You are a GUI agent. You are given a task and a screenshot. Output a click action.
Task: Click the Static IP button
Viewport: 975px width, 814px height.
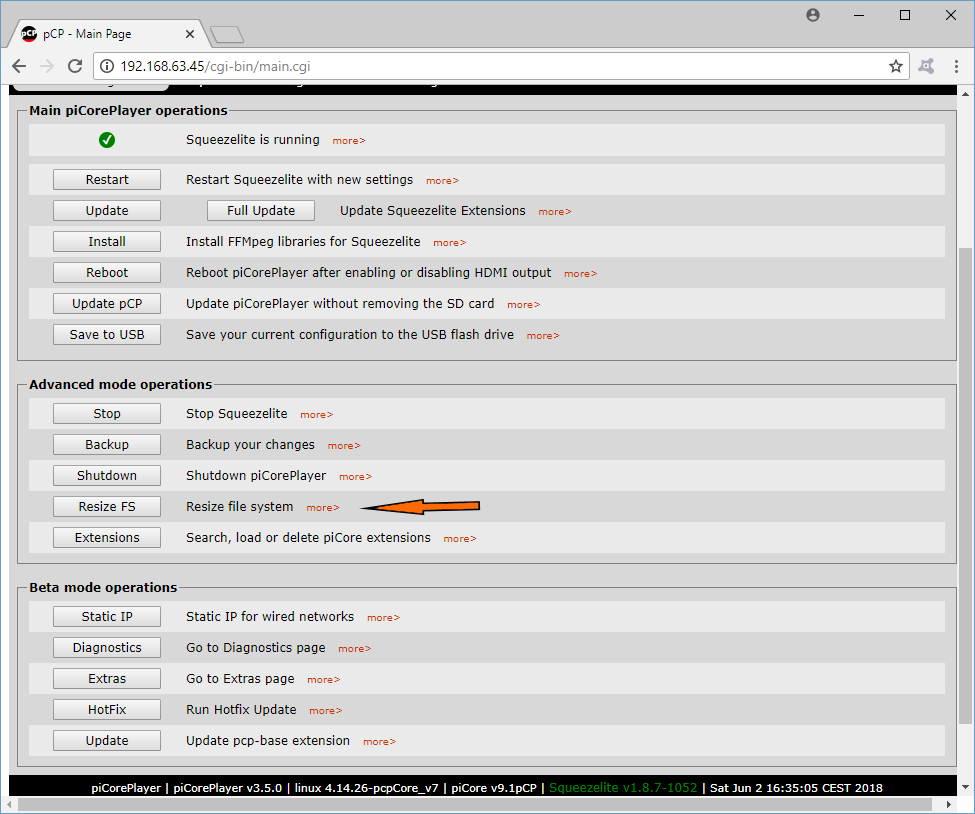[107, 617]
